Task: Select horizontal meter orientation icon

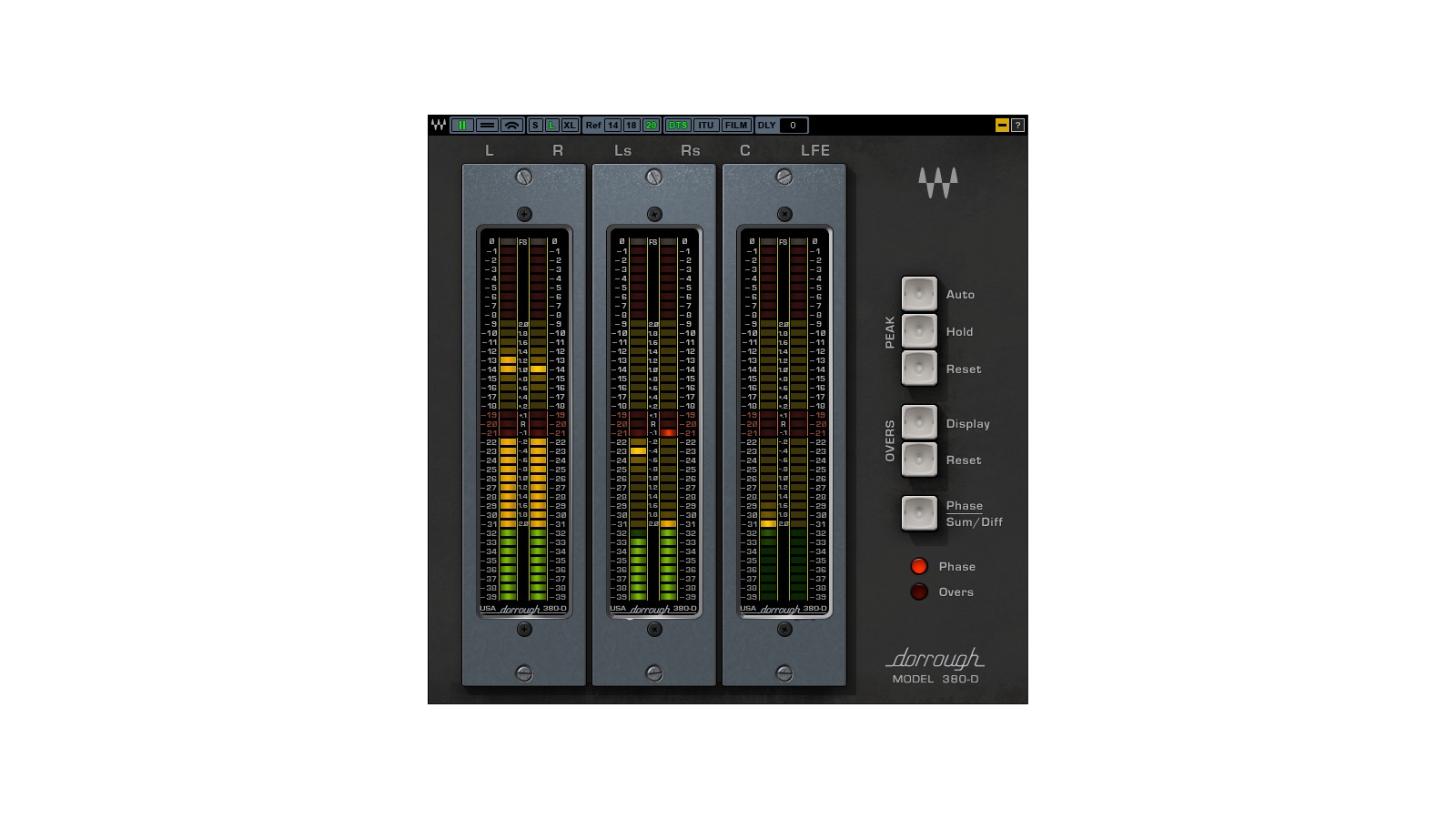Action: [x=487, y=126]
